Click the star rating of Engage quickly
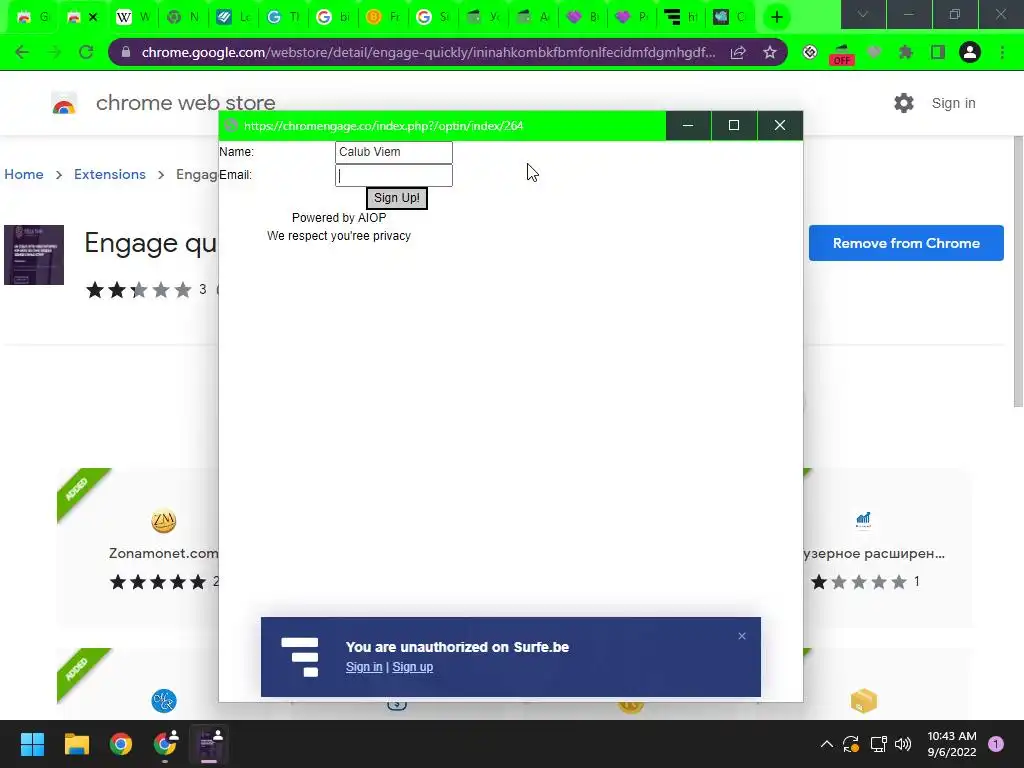 pyautogui.click(x=138, y=289)
